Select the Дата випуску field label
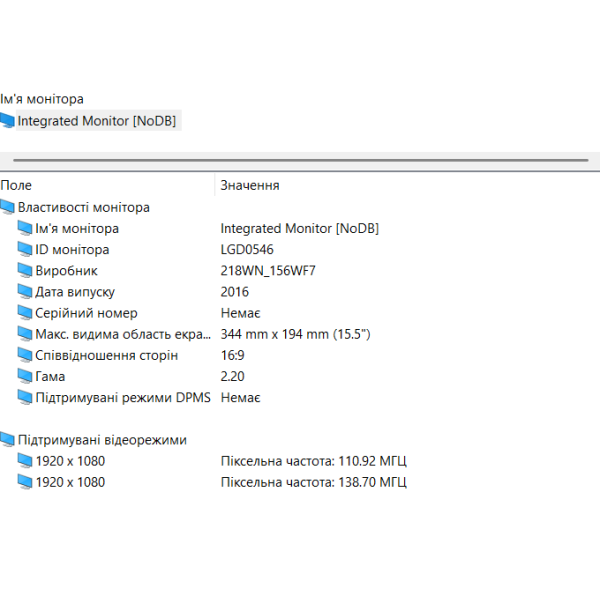Viewport: 600px width, 600px height. (x=75, y=292)
